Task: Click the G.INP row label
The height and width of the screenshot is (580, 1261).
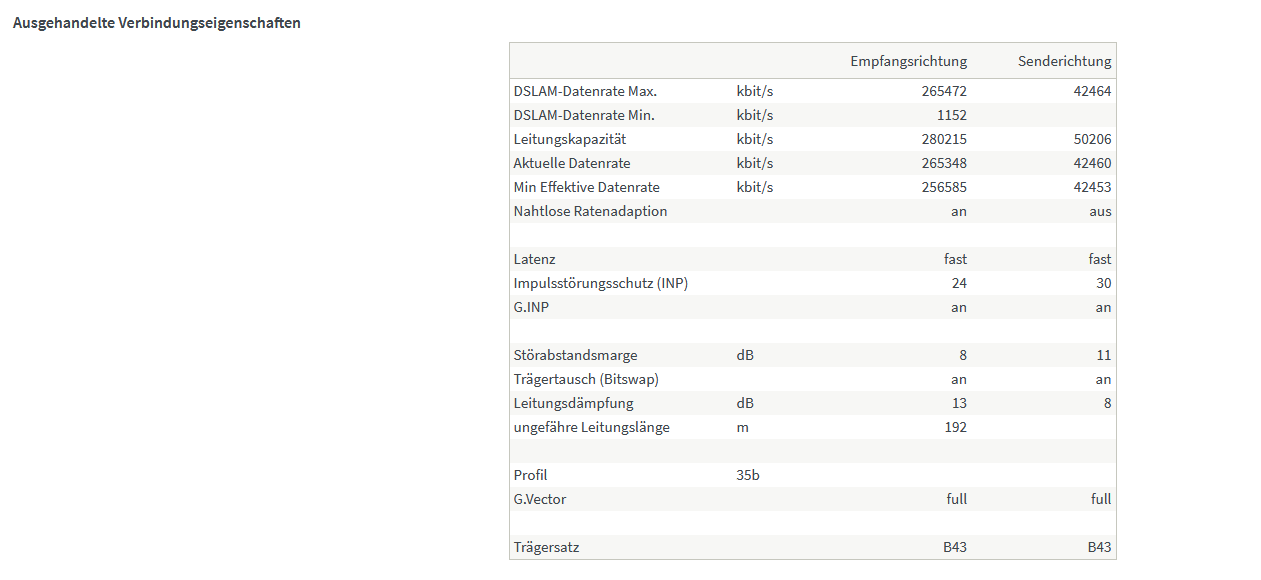Action: [x=531, y=307]
